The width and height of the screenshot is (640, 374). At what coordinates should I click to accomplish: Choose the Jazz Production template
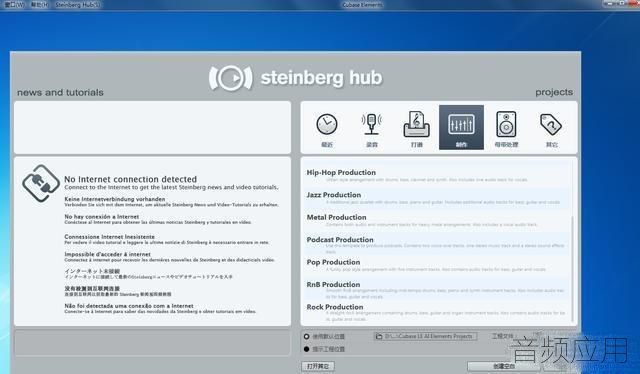pyautogui.click(x=438, y=198)
